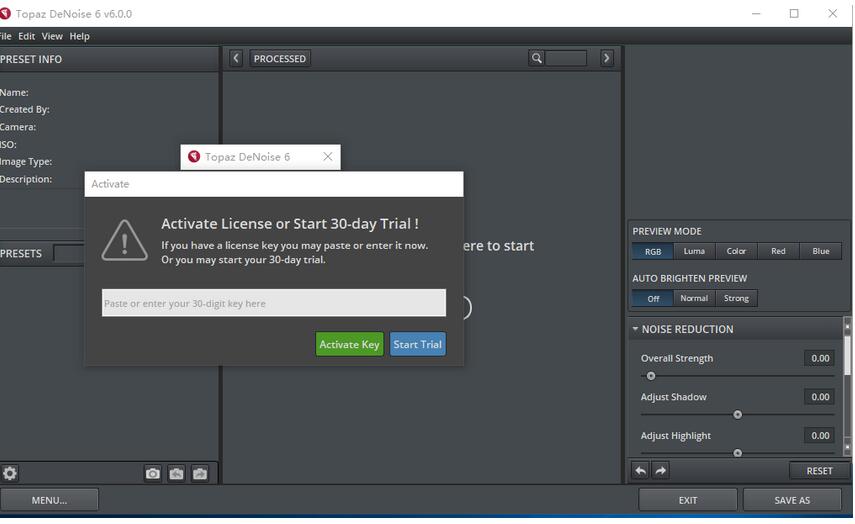Image resolution: width=855 pixels, height=524 pixels.
Task: Click the Adjust Shadow value box
Action: click(x=820, y=397)
